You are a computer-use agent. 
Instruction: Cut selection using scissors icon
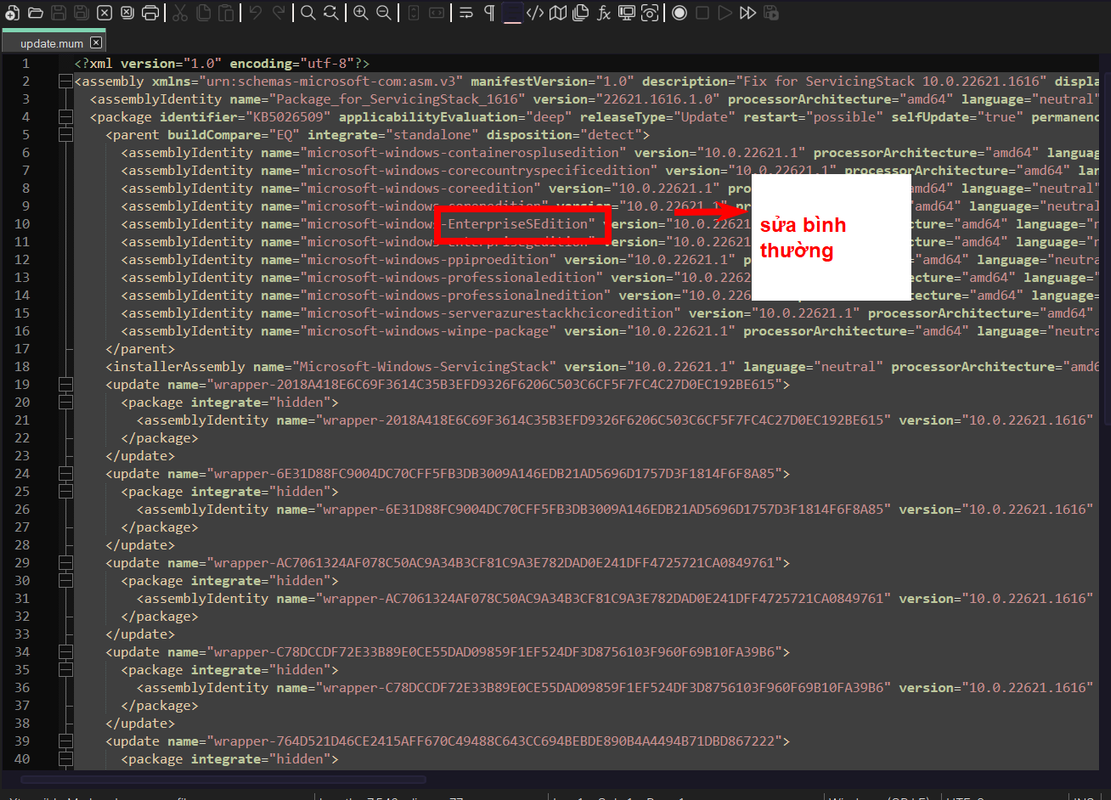180,13
